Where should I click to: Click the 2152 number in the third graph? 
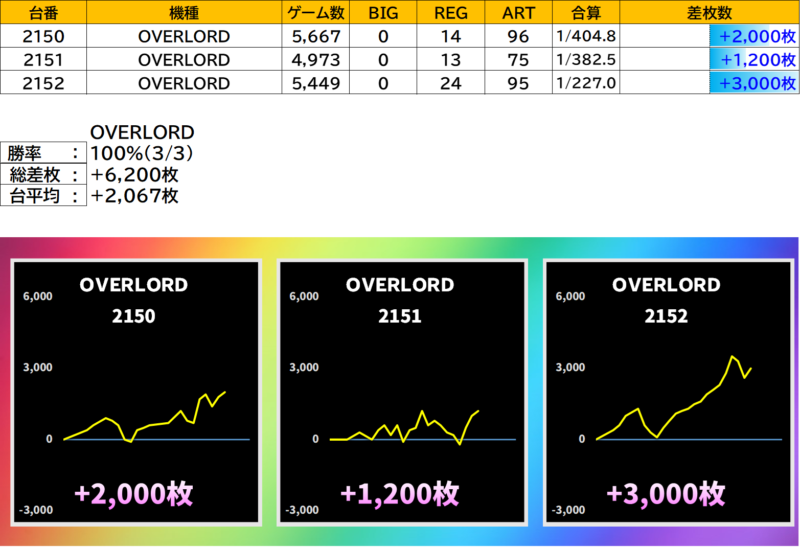click(666, 316)
